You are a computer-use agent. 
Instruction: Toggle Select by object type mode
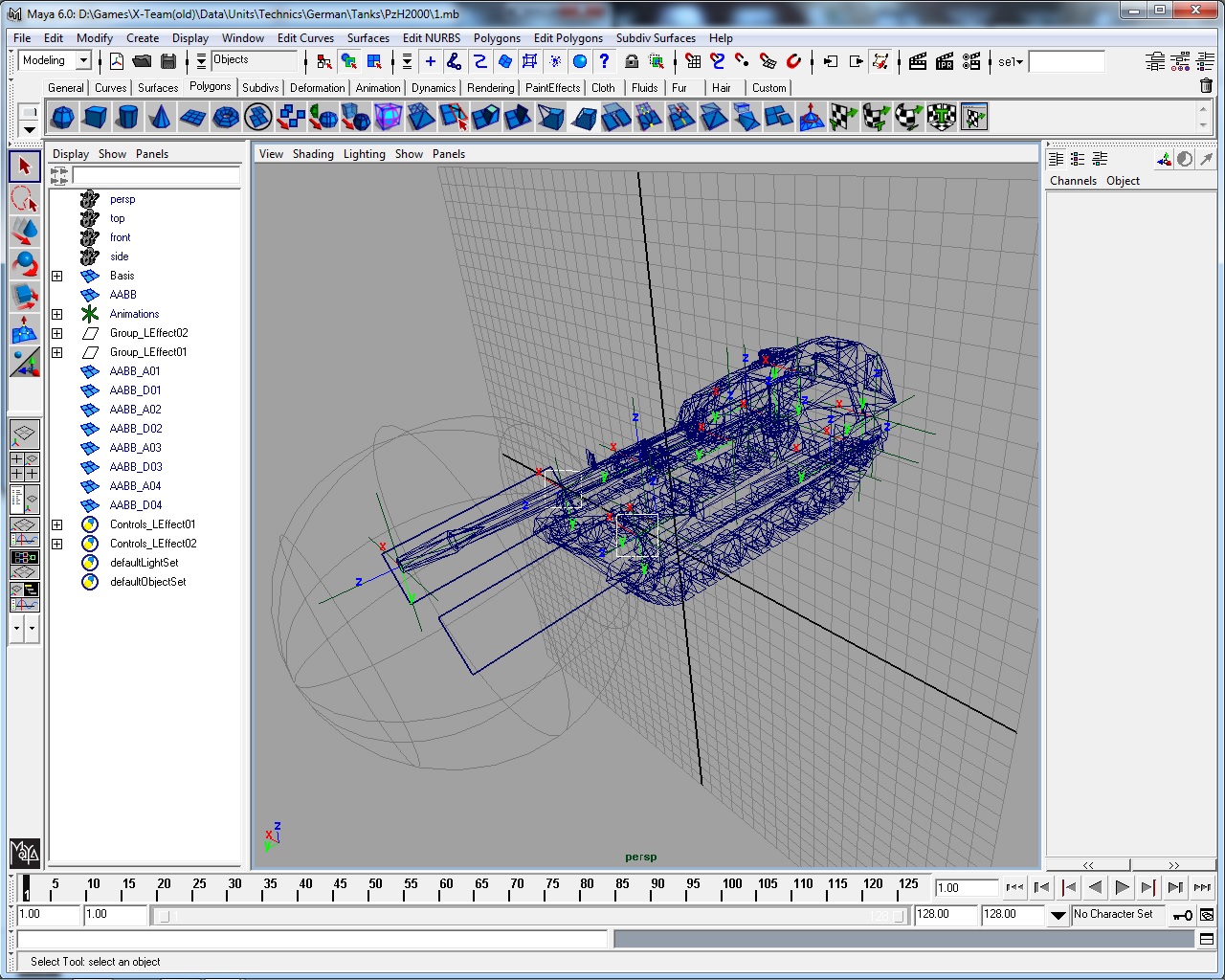click(x=349, y=61)
